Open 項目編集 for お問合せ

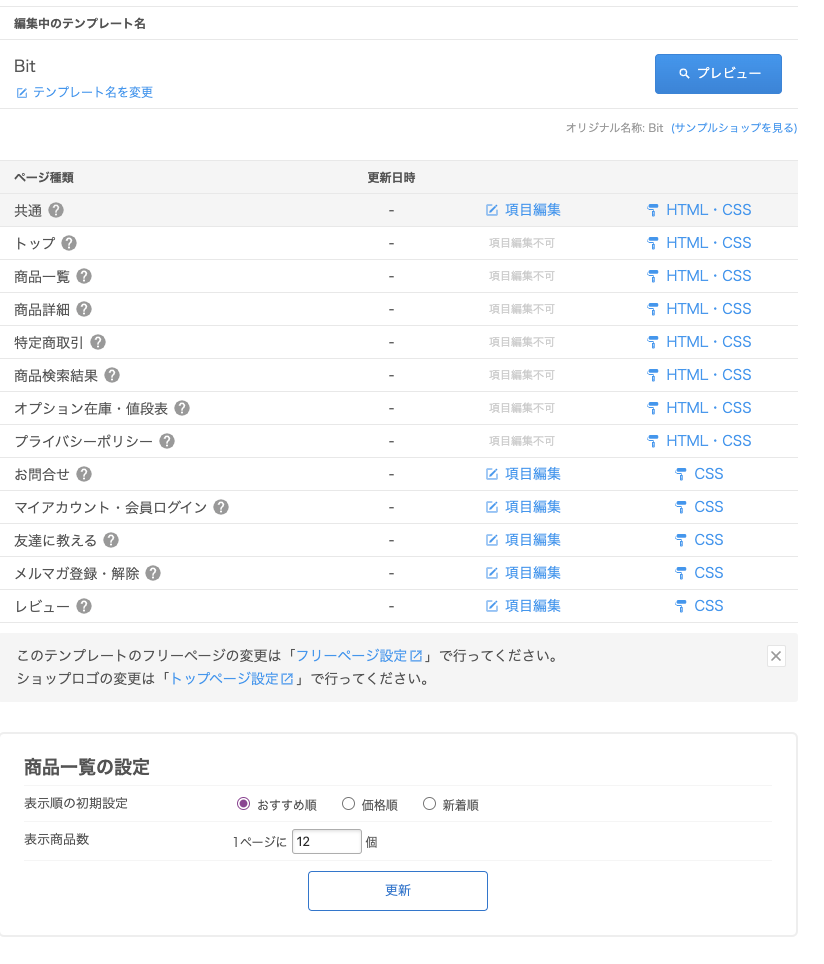[523, 474]
